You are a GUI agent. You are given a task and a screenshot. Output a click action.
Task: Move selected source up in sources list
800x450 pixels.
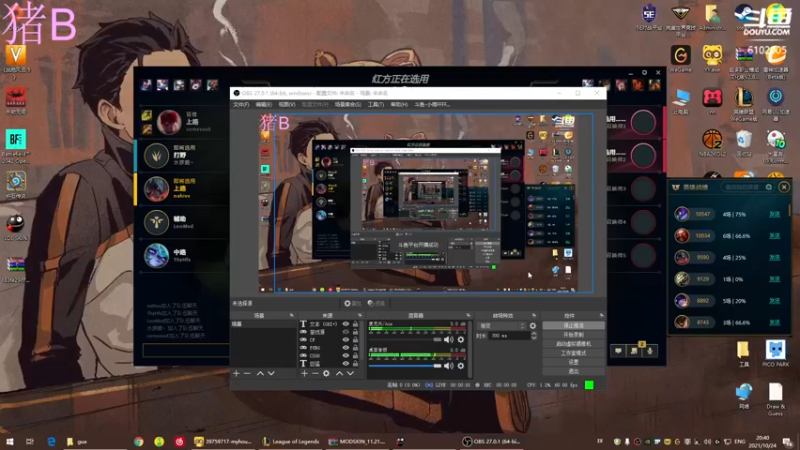point(339,373)
